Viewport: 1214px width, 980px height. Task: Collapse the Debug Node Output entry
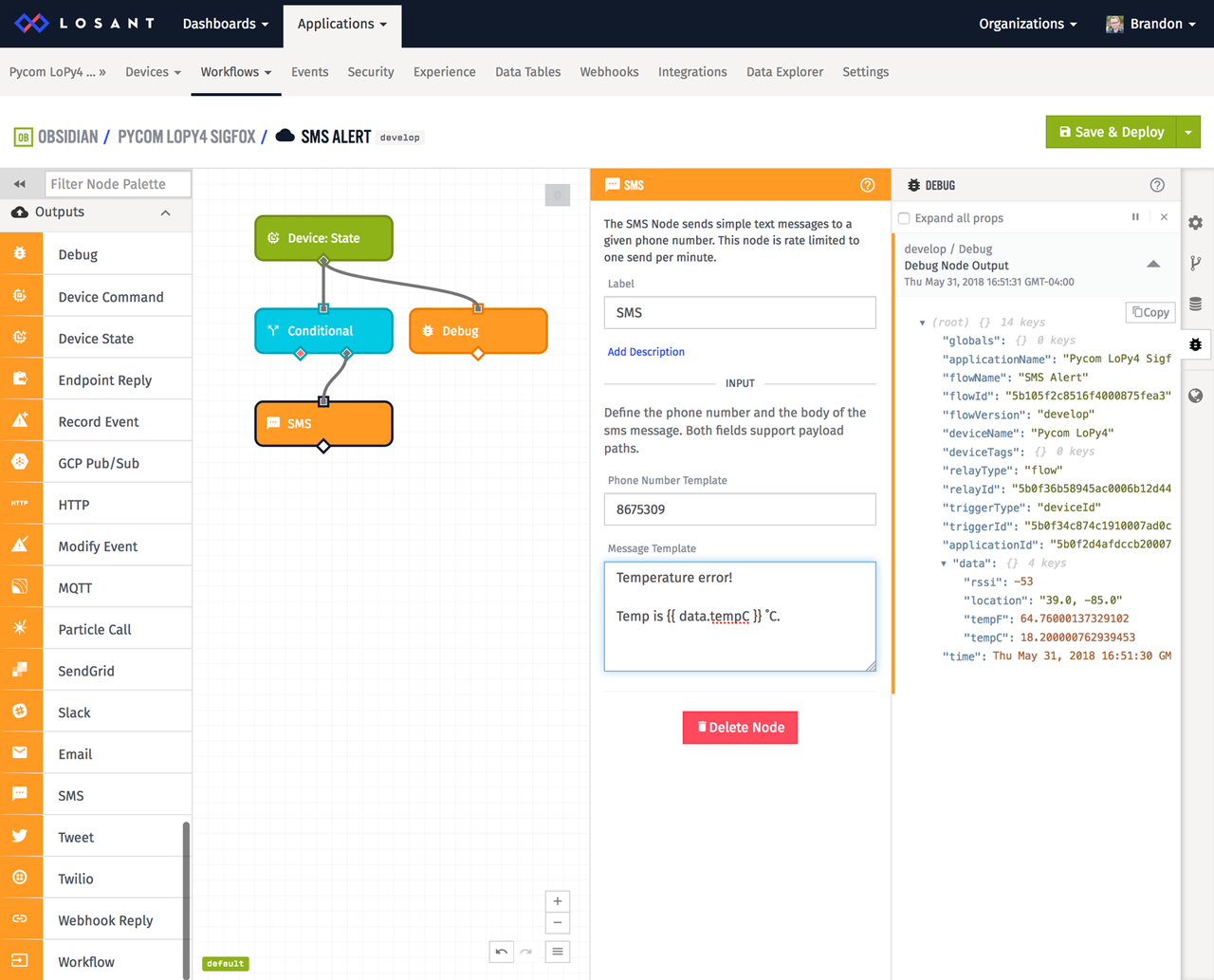pyautogui.click(x=1153, y=265)
